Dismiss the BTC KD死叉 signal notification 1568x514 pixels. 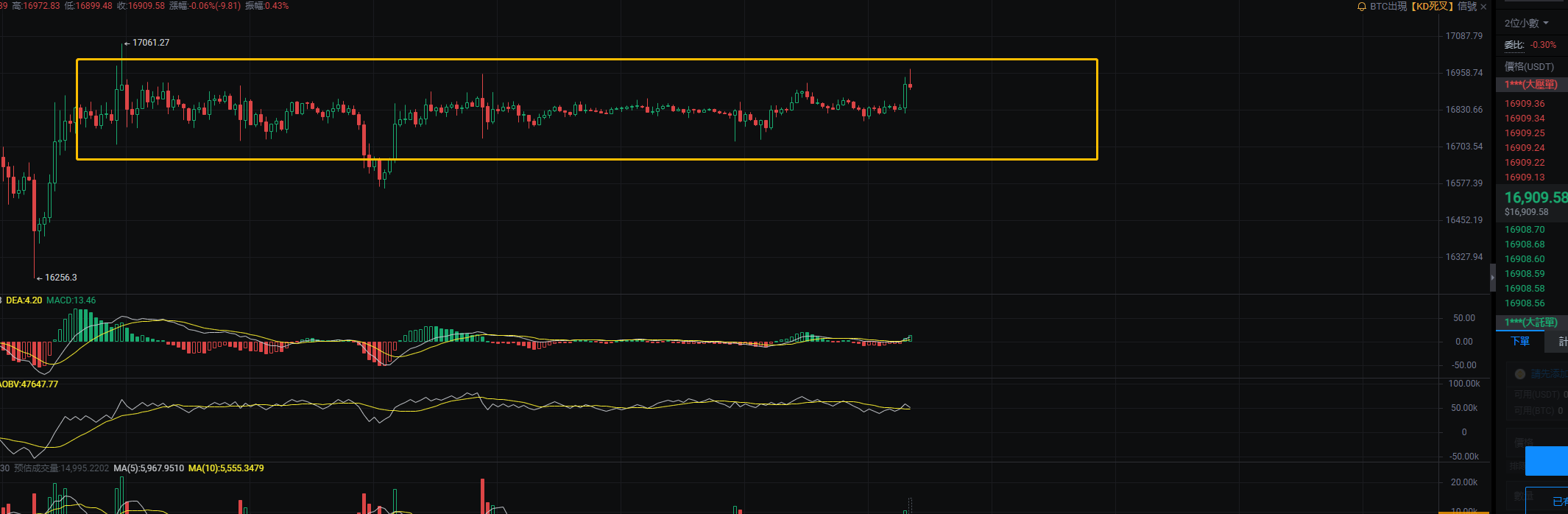tap(1483, 7)
